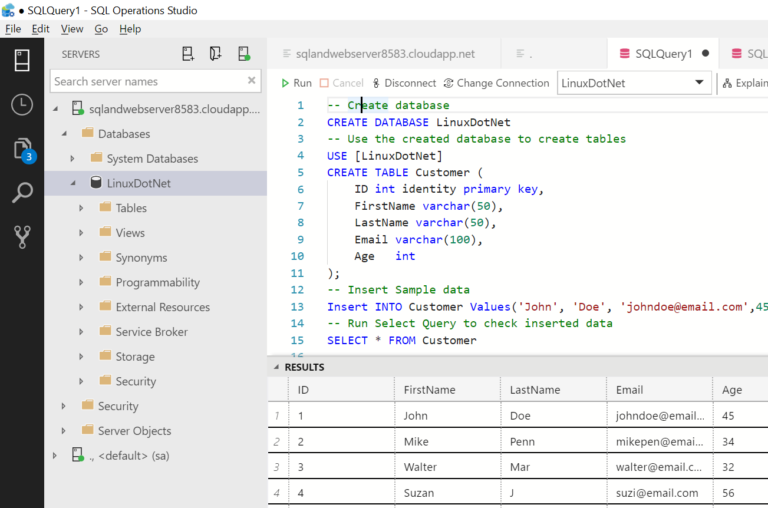The image size is (768, 508).
Task: Collapse the LinuxDotNet database node
Action: click(73, 183)
